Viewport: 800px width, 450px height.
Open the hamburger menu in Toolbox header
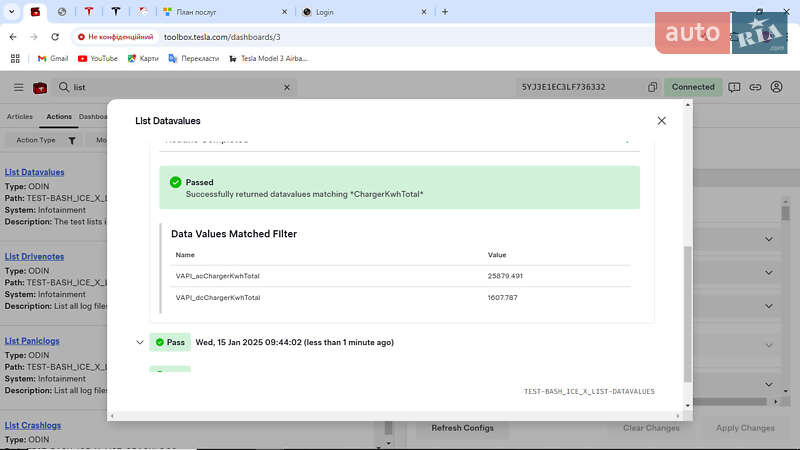(18, 87)
